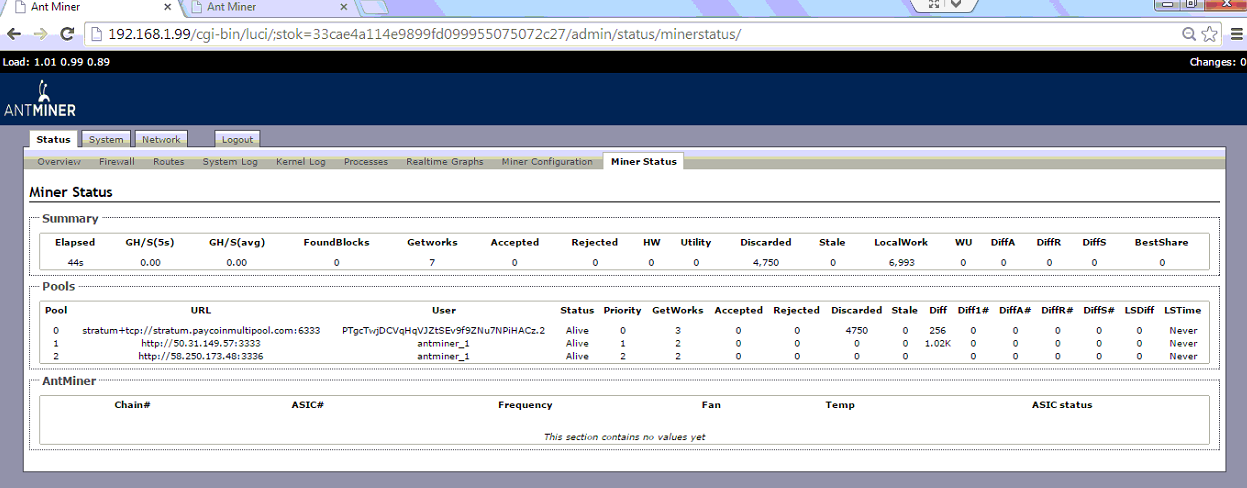The width and height of the screenshot is (1247, 488).
Task: Click the PTgcTvjDCVqHqVJZtSEv9f9ZNu7NPiHACz.2 user
Action: point(443,330)
